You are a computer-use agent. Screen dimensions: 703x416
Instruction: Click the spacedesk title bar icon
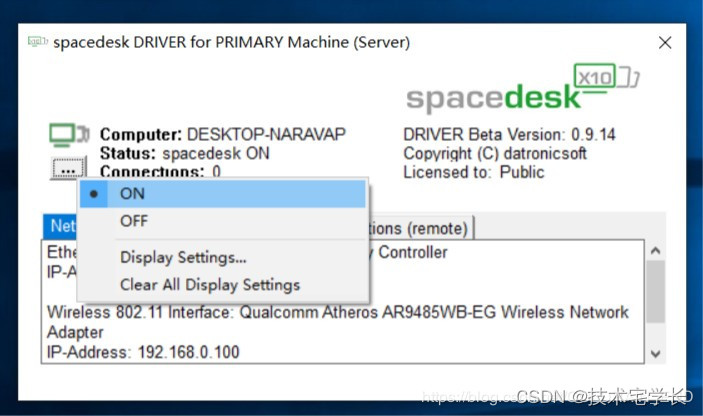(x=37, y=42)
